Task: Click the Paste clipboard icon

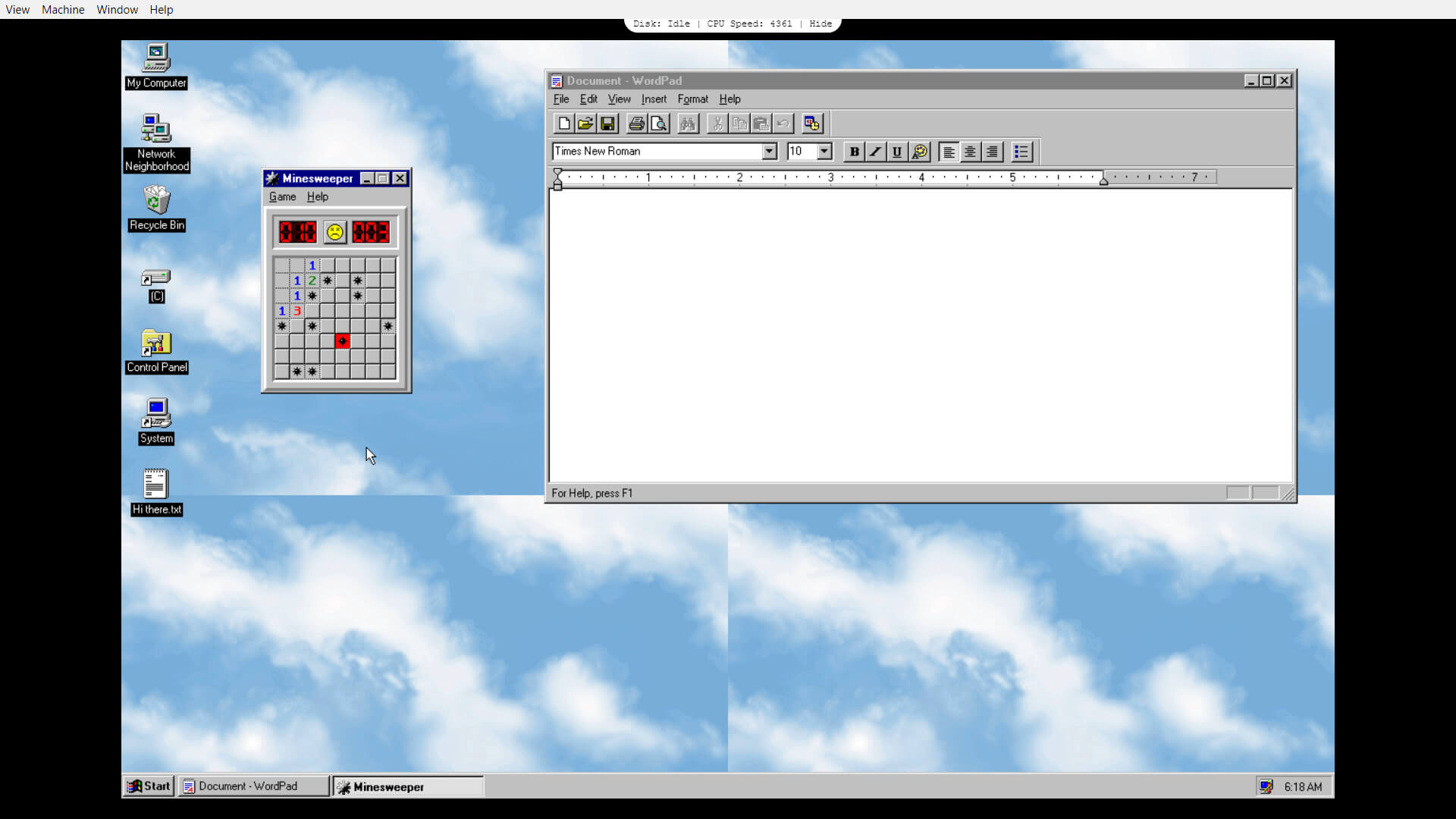Action: [x=761, y=124]
